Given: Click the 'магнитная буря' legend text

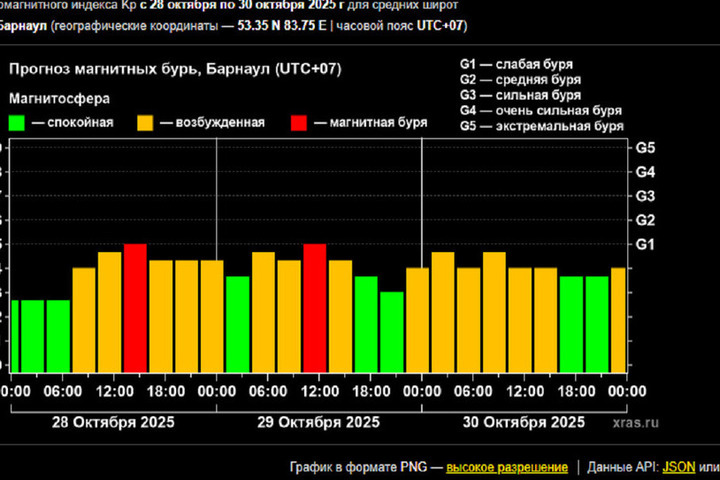Looking at the screenshot, I should coord(370,123).
